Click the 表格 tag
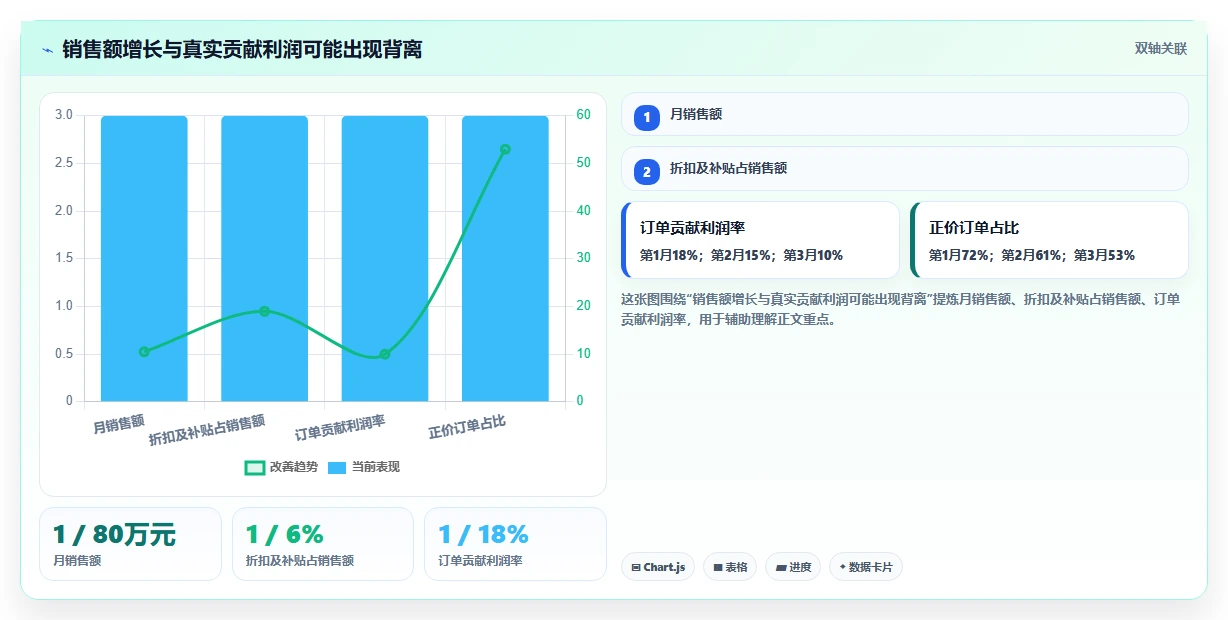 [730, 567]
